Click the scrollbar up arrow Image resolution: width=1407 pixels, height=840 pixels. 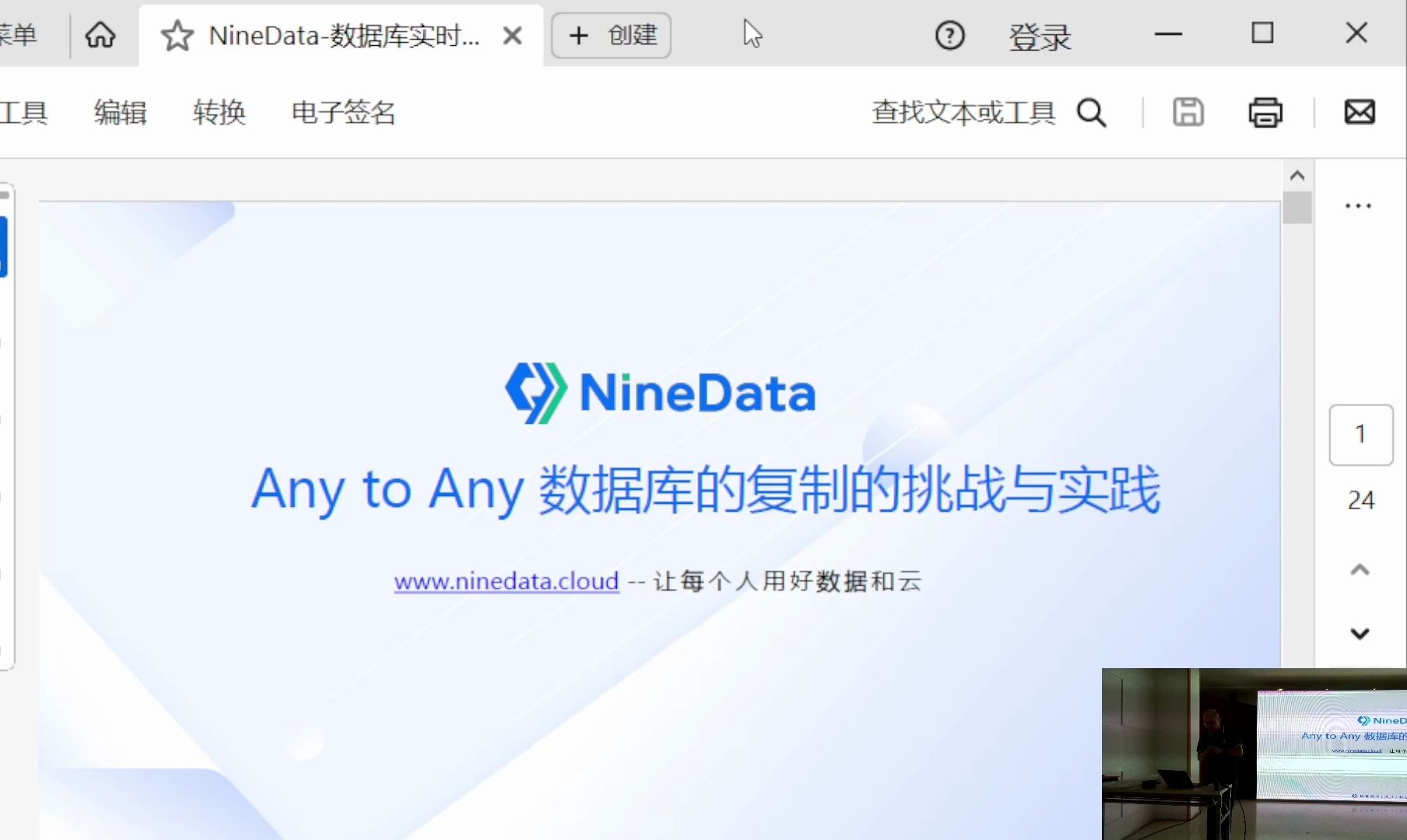click(x=1297, y=175)
